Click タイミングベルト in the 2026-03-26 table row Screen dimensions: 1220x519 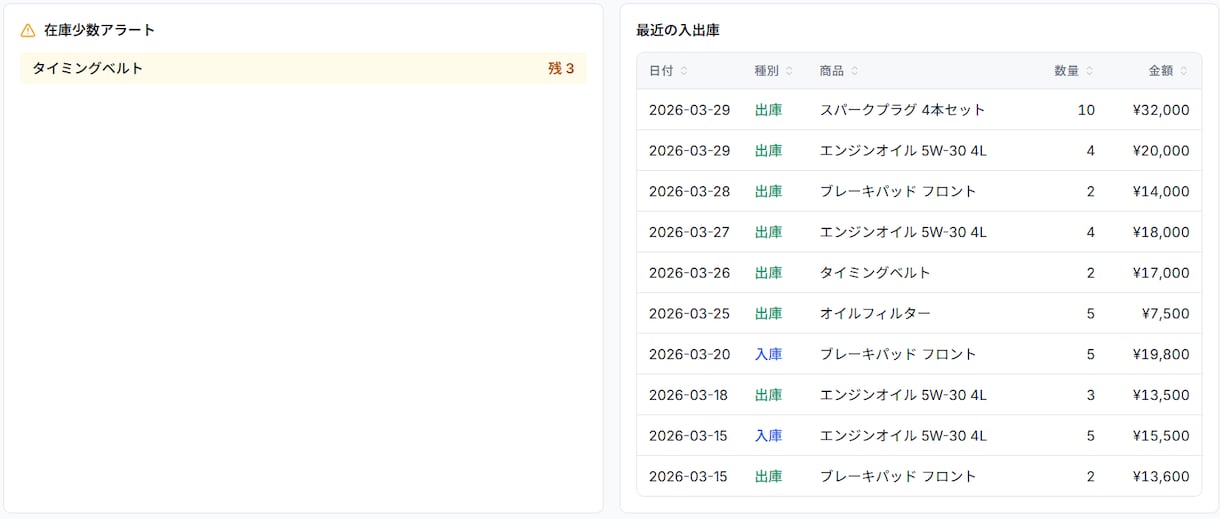(875, 273)
